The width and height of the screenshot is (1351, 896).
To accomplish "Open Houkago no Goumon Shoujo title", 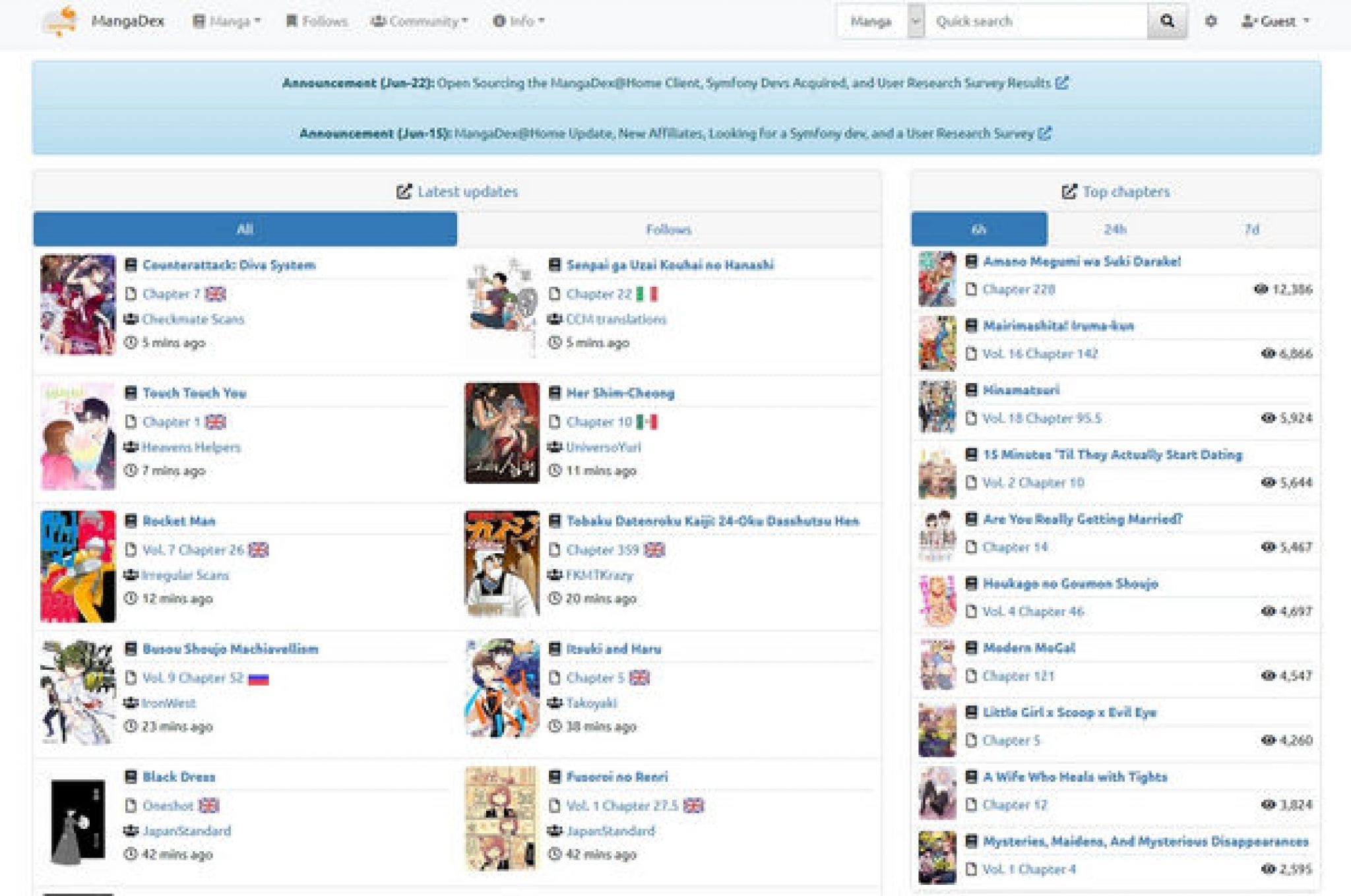I will point(1070,583).
